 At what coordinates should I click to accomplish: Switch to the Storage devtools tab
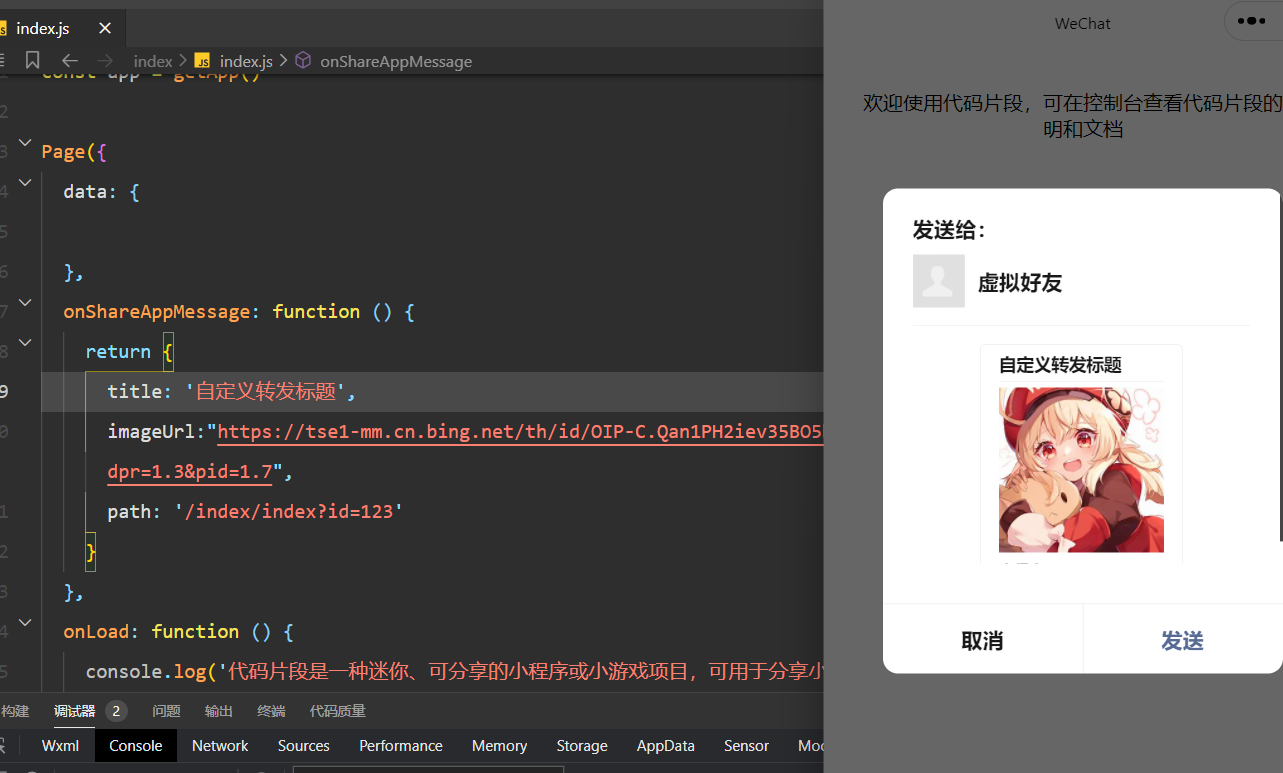[x=582, y=745]
